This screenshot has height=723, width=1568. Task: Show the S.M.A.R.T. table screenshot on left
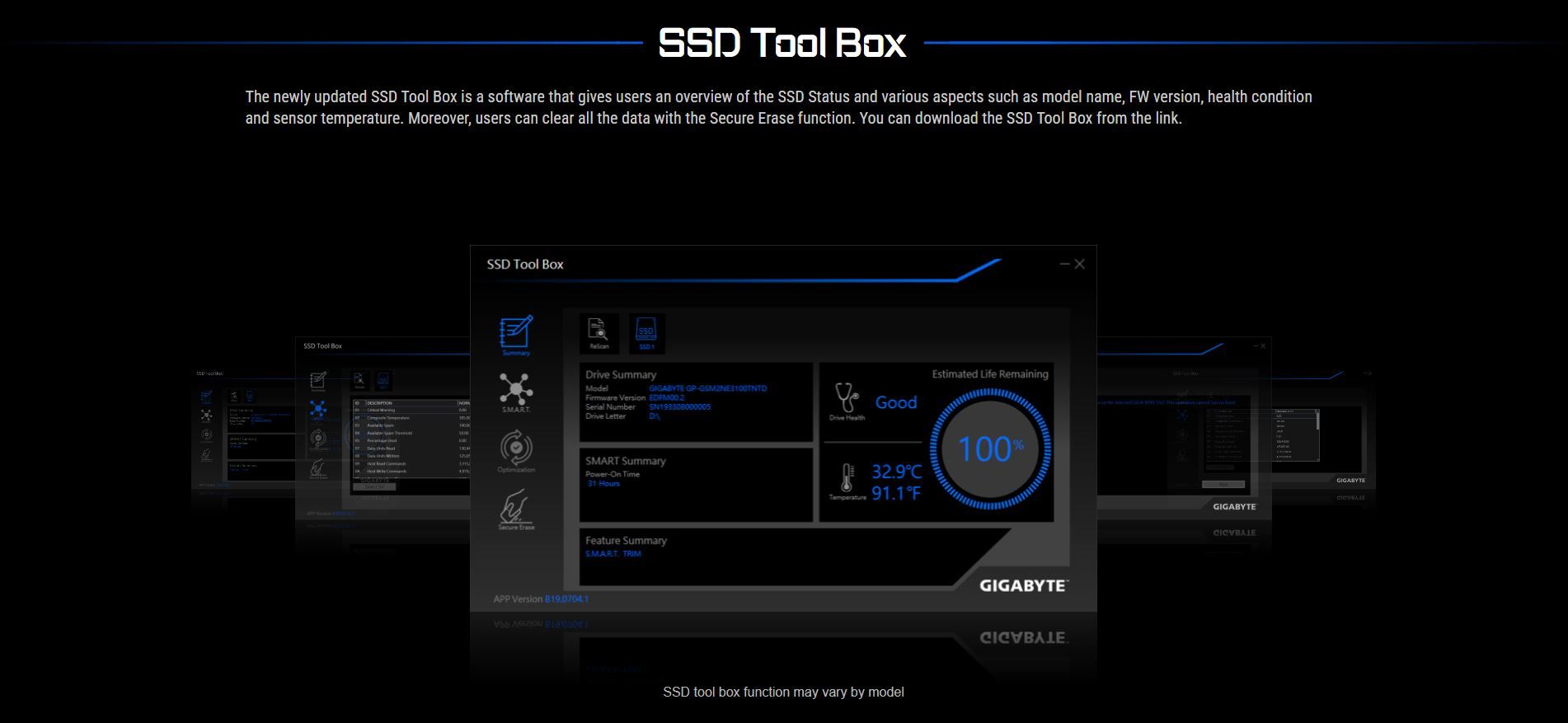pos(382,429)
